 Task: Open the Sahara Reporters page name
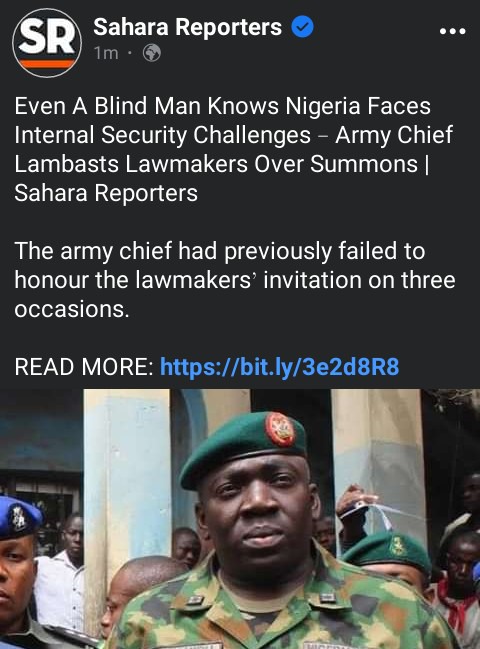(187, 27)
